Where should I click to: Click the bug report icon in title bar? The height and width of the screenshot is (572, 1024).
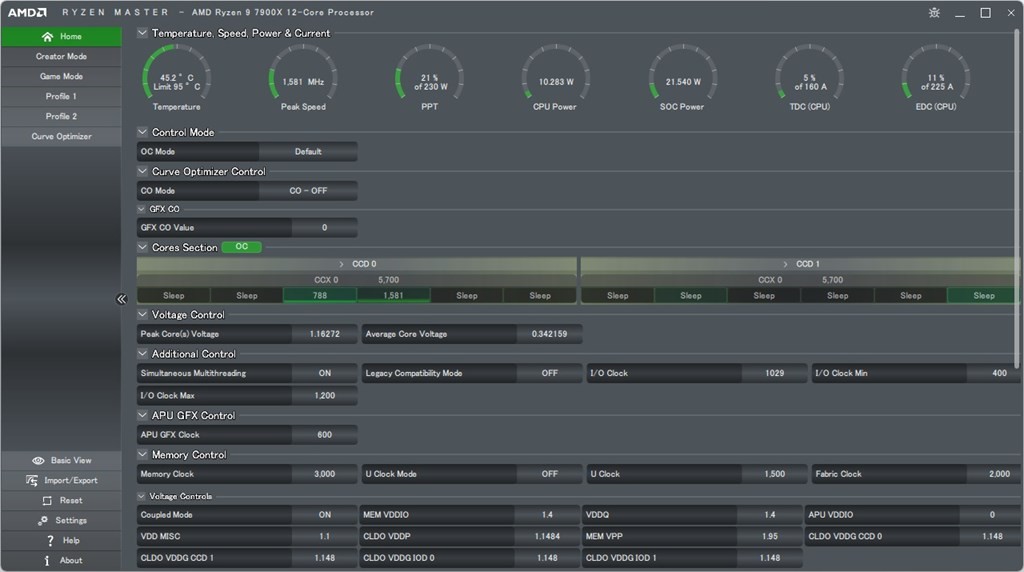(x=934, y=13)
